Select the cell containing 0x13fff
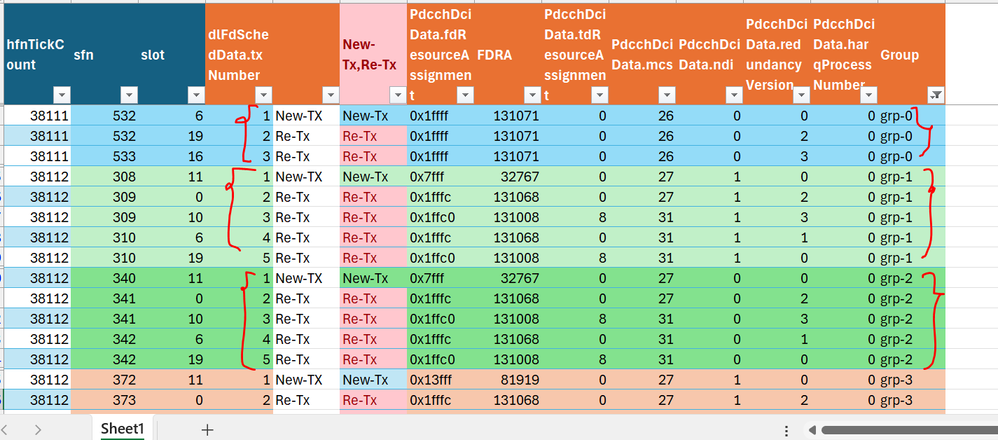This screenshot has height=440, width=998. tap(440, 380)
